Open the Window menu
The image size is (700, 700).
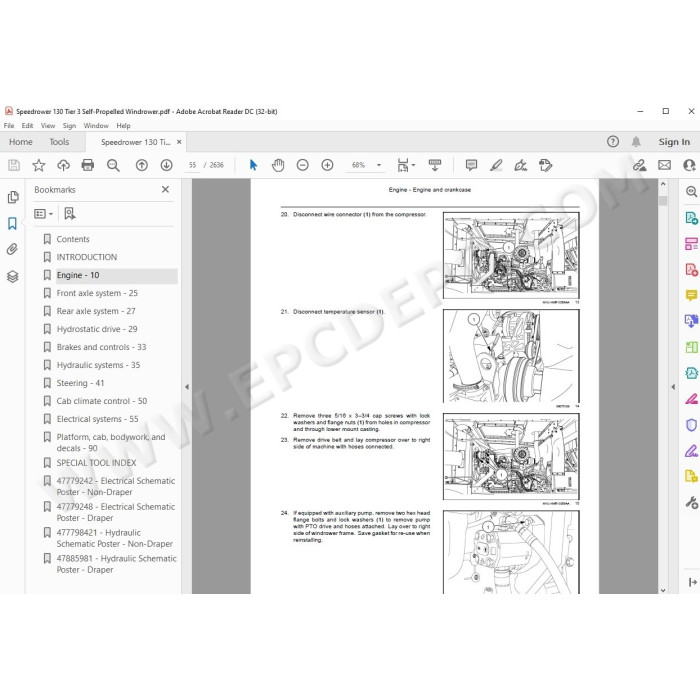pyautogui.click(x=96, y=126)
